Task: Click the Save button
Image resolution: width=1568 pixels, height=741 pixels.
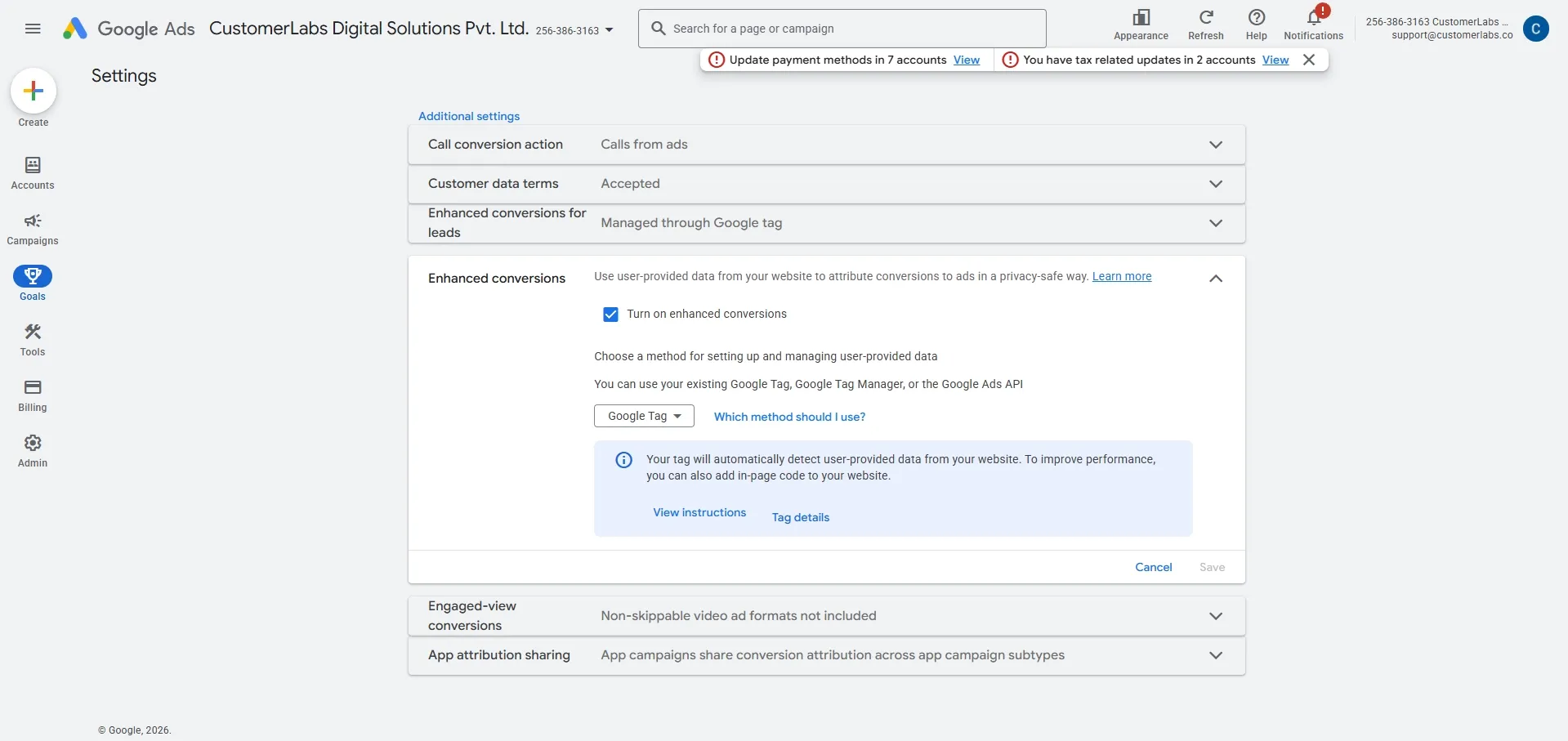Action: [x=1212, y=567]
